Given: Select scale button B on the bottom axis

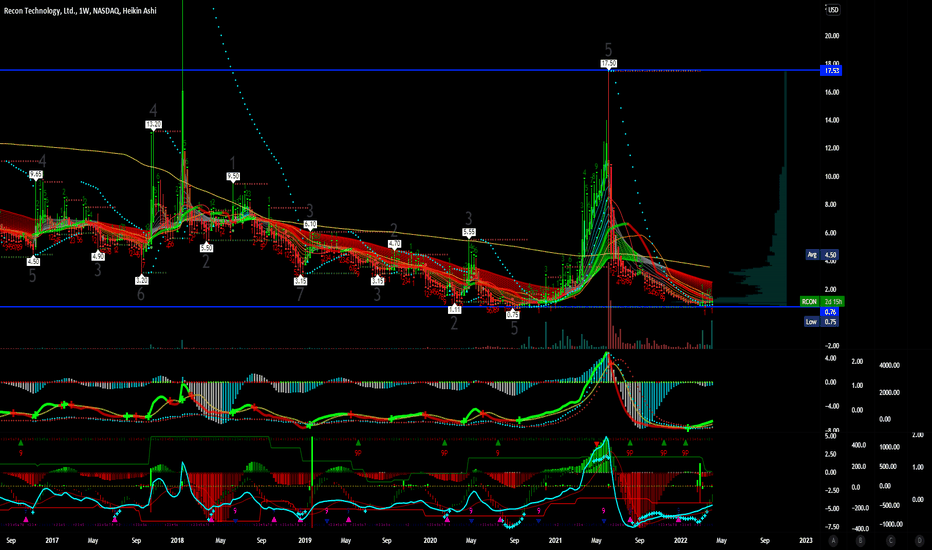Looking at the screenshot, I should coord(860,540).
